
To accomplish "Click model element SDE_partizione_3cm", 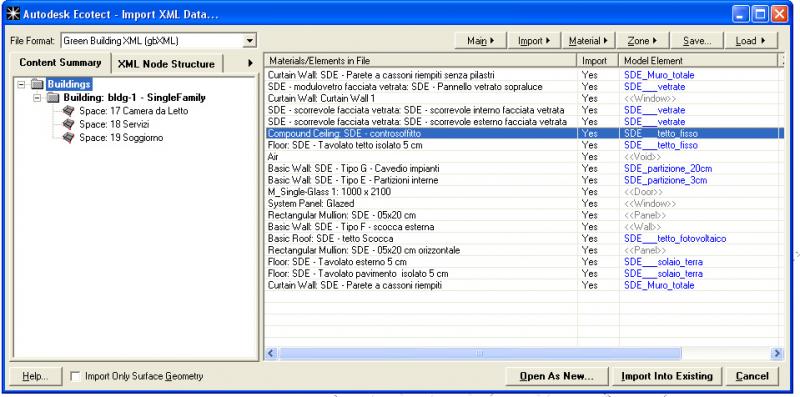I will [x=665, y=180].
